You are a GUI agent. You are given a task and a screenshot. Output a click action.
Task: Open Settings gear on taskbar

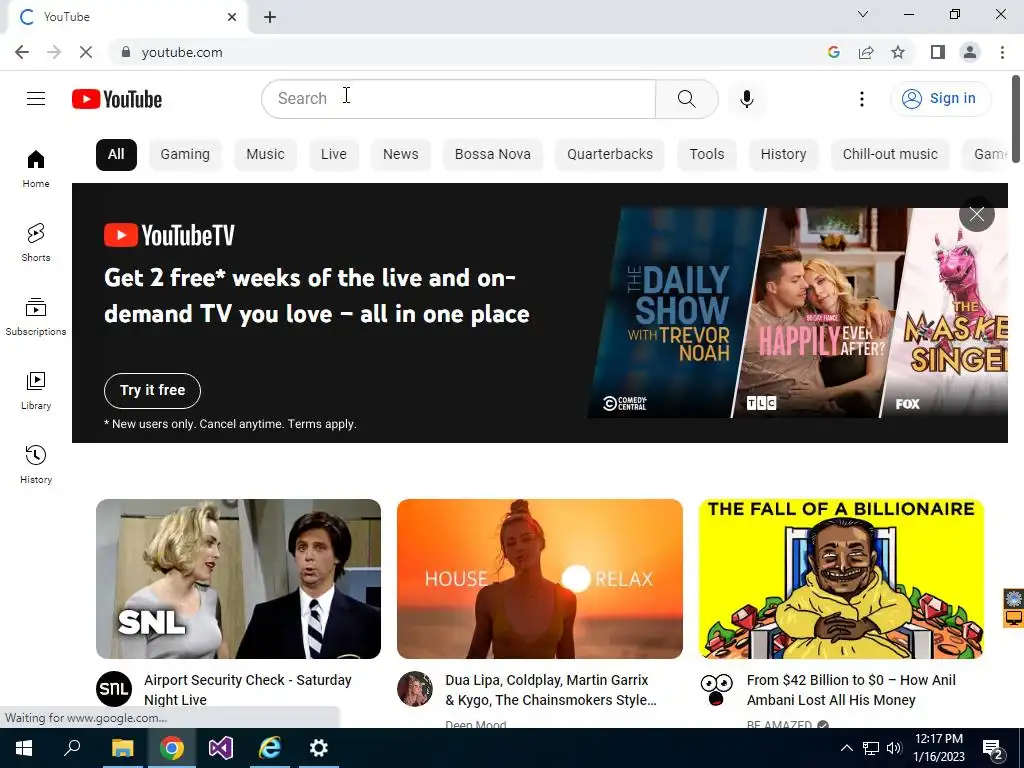pos(319,748)
